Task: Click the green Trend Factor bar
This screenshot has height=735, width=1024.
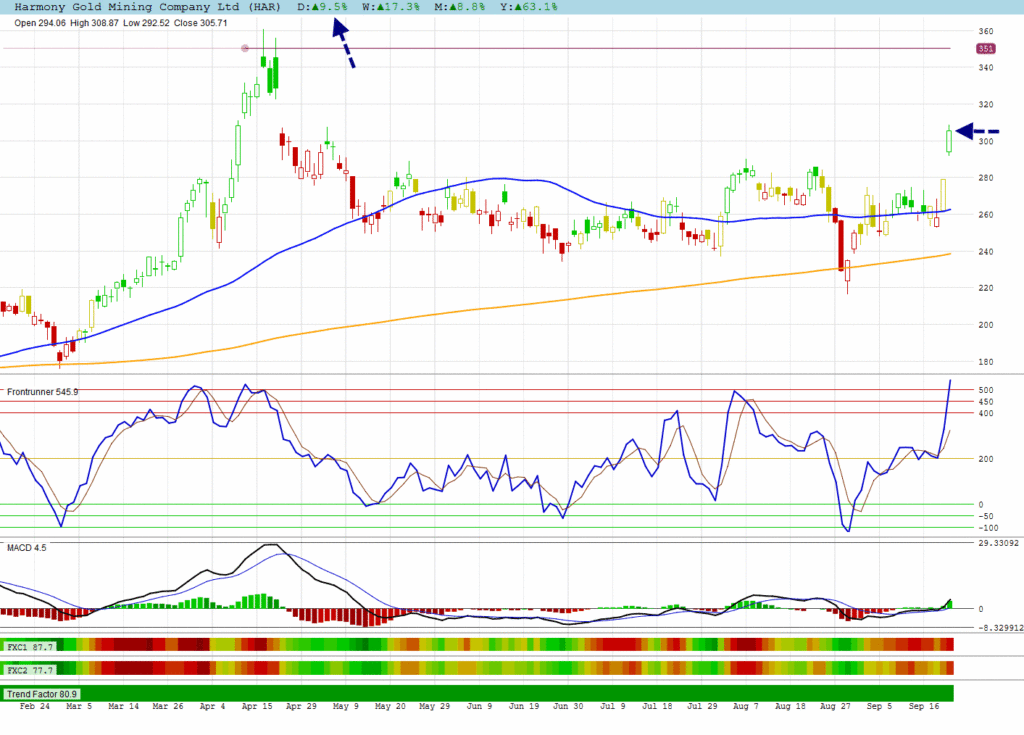Action: [500, 693]
